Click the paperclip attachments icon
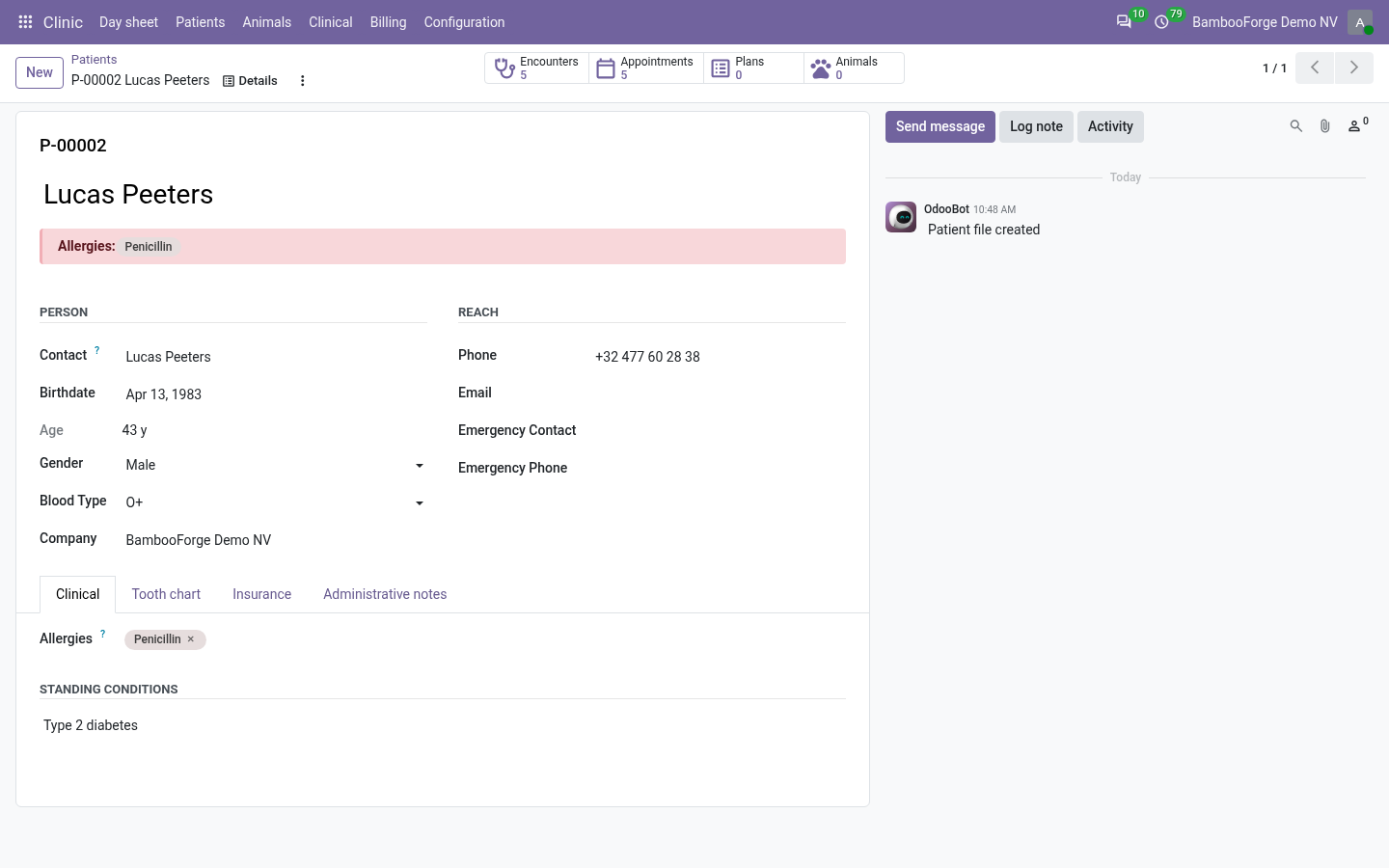Screen dimensions: 1389x868 (x=1325, y=126)
